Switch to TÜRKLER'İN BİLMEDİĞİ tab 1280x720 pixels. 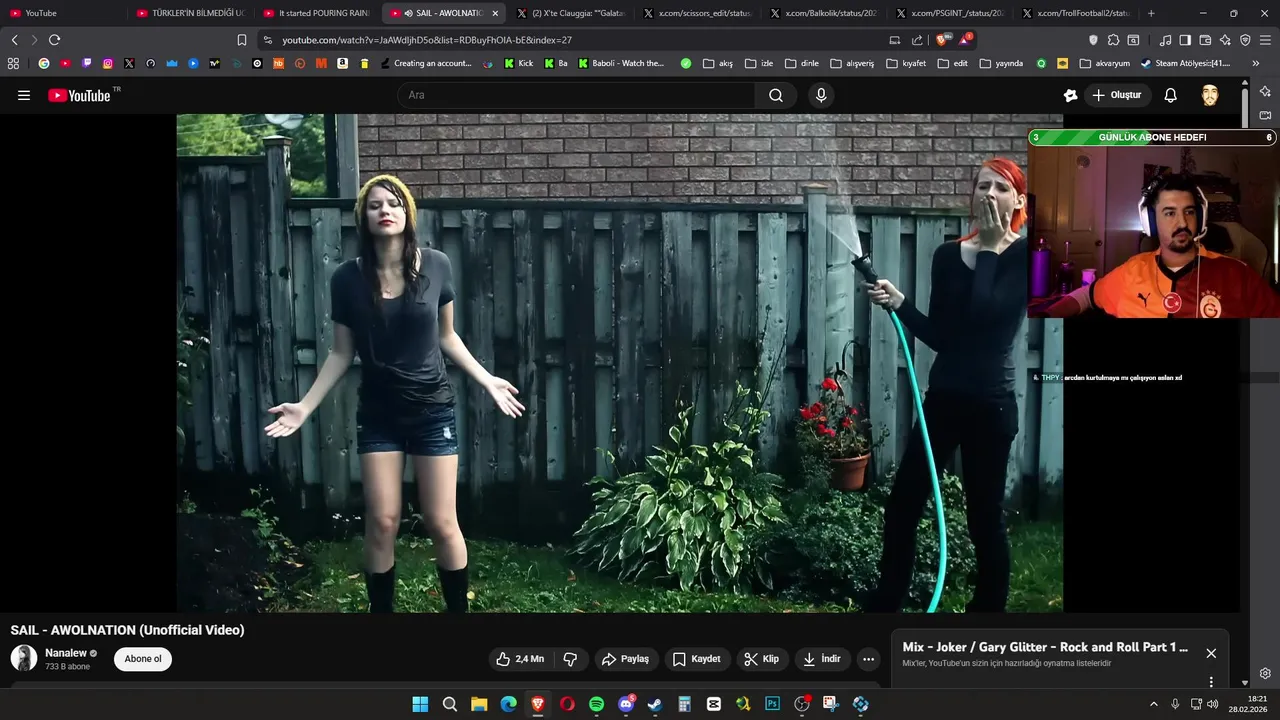coord(190,13)
